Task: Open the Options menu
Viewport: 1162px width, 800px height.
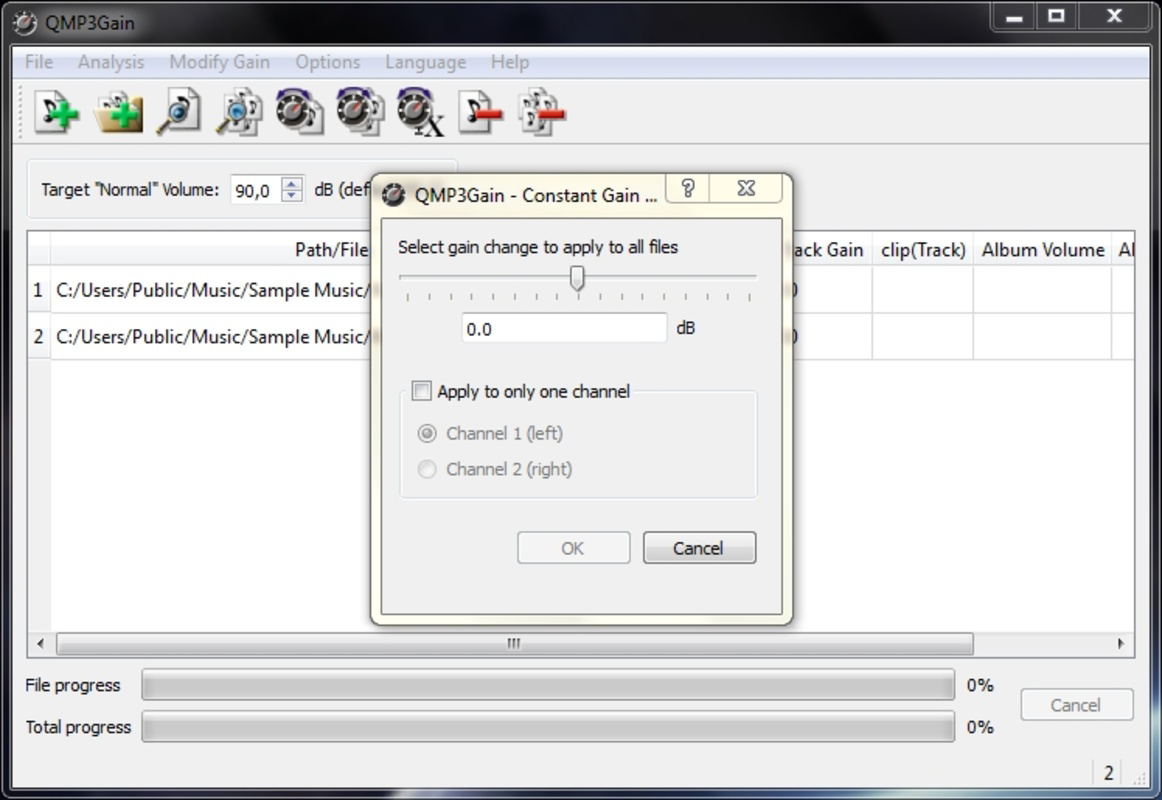Action: (328, 62)
